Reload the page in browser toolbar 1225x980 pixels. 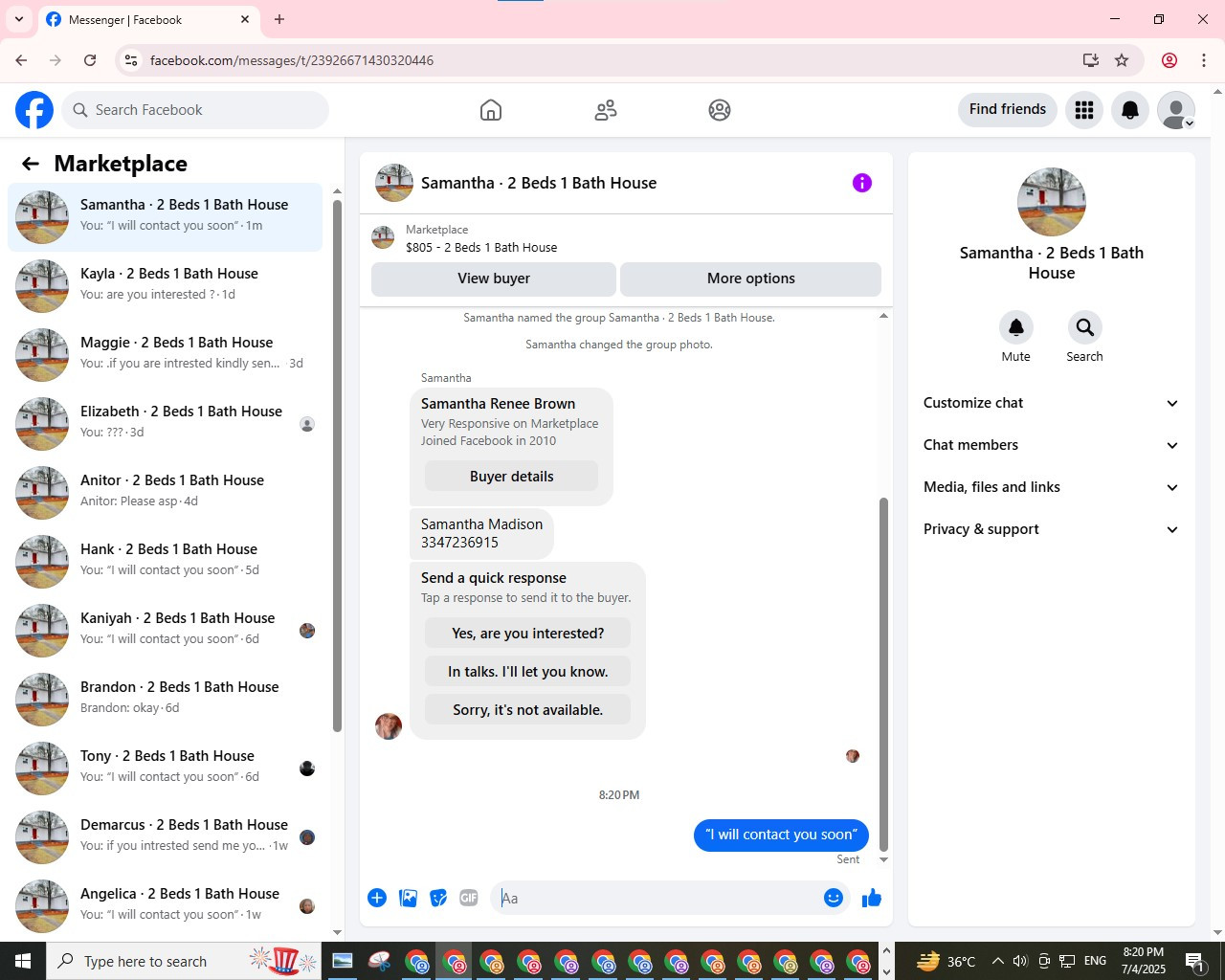tap(90, 60)
